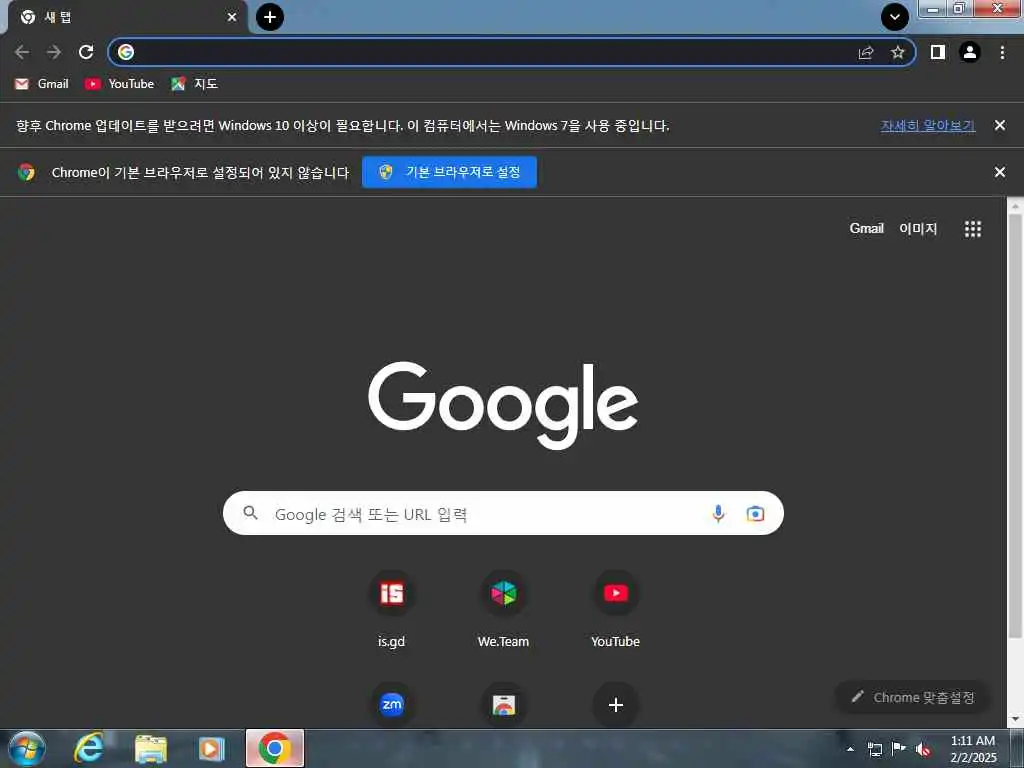Open Action Center flag icon
1024x768 pixels.
(x=899, y=748)
